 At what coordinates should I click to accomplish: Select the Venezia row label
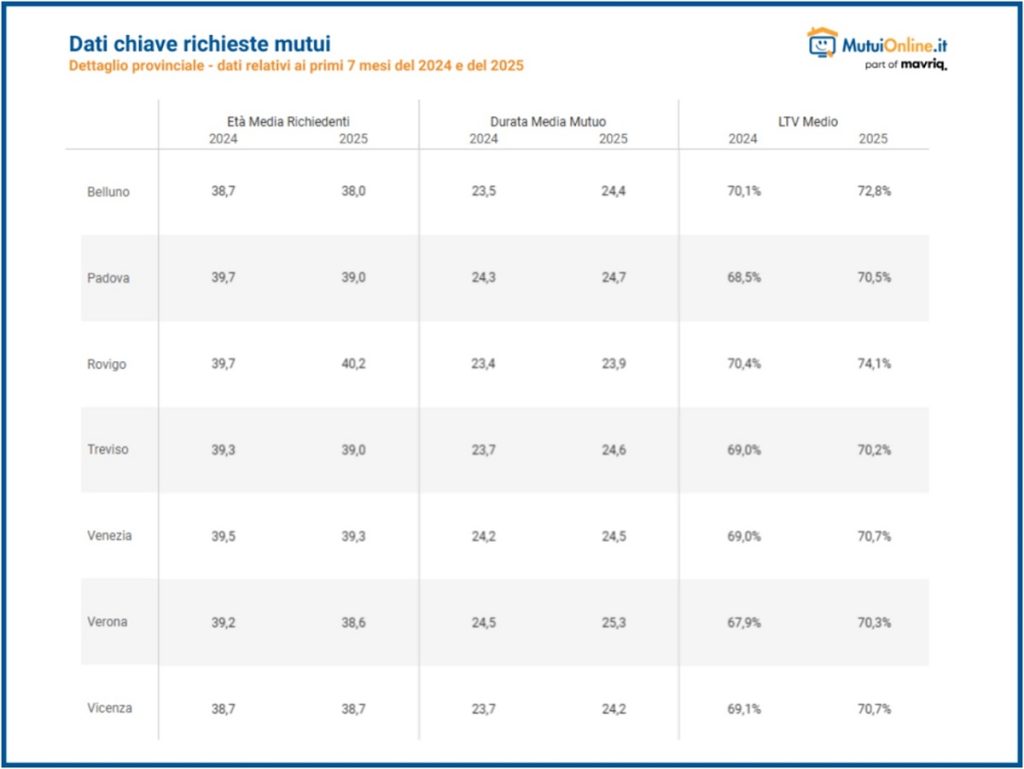(x=109, y=536)
